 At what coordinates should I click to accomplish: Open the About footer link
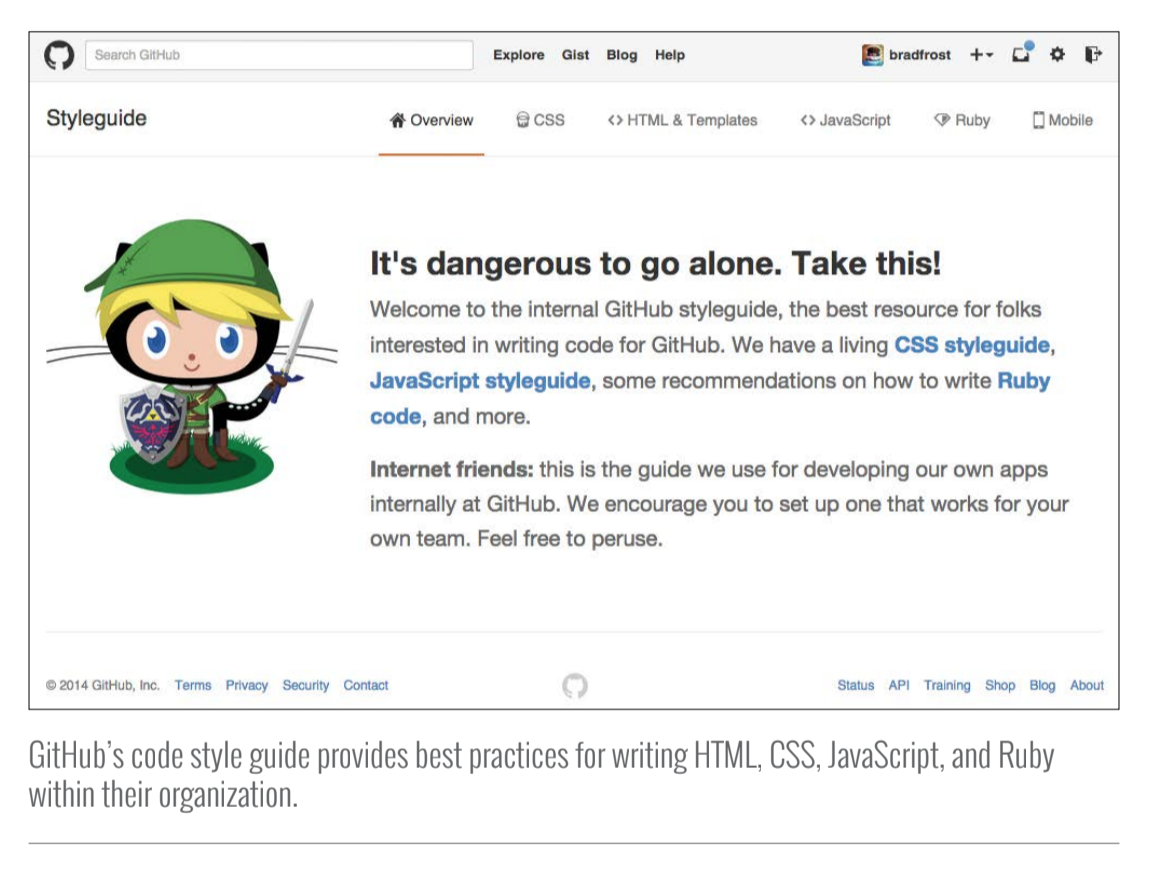(x=1086, y=685)
